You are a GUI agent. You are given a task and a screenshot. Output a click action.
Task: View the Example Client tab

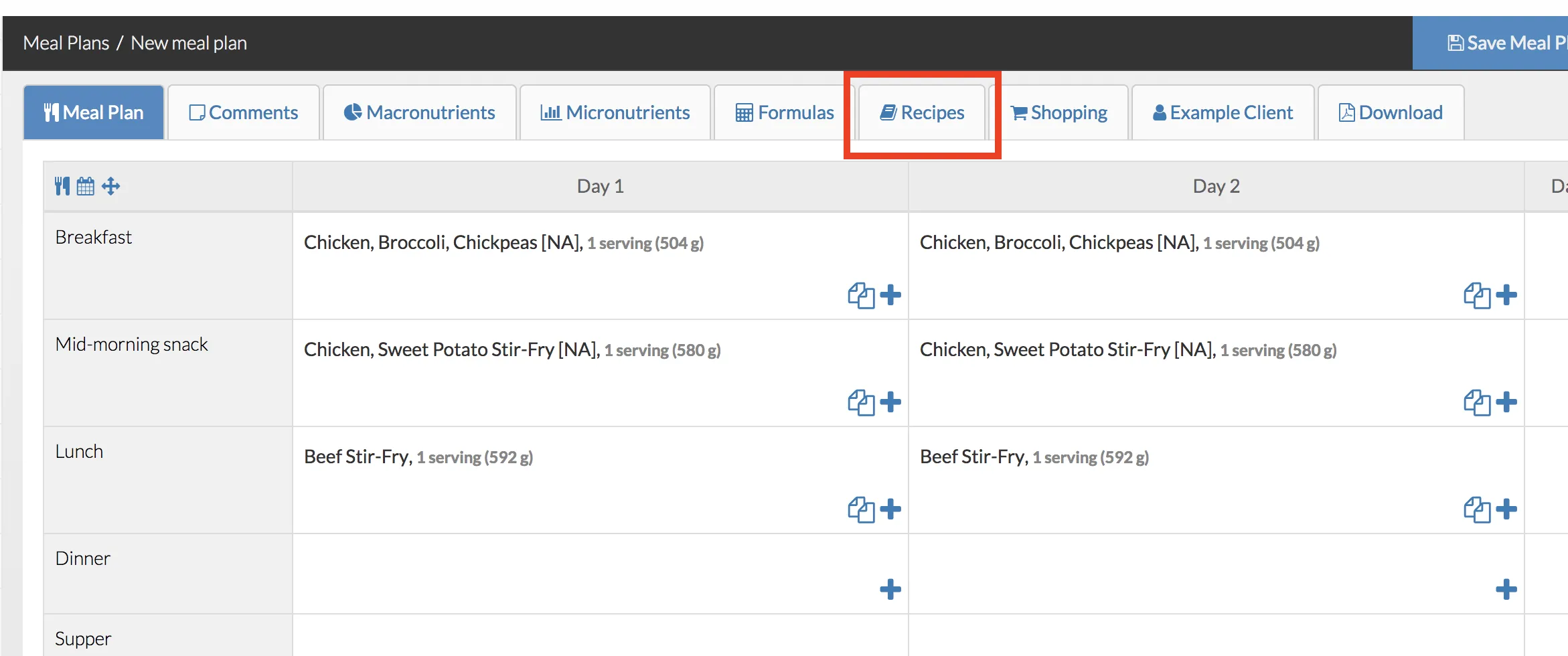[1223, 112]
